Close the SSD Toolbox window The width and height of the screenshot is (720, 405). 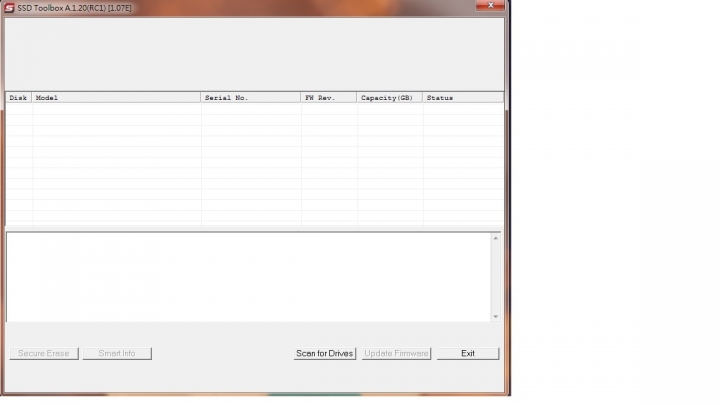pos(490,5)
